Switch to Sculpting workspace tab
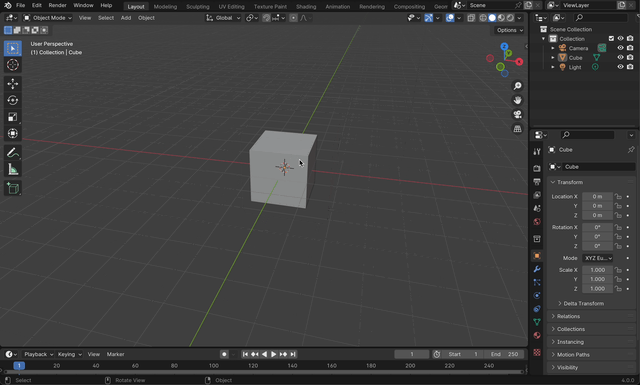The height and width of the screenshot is (385, 640). (198, 7)
